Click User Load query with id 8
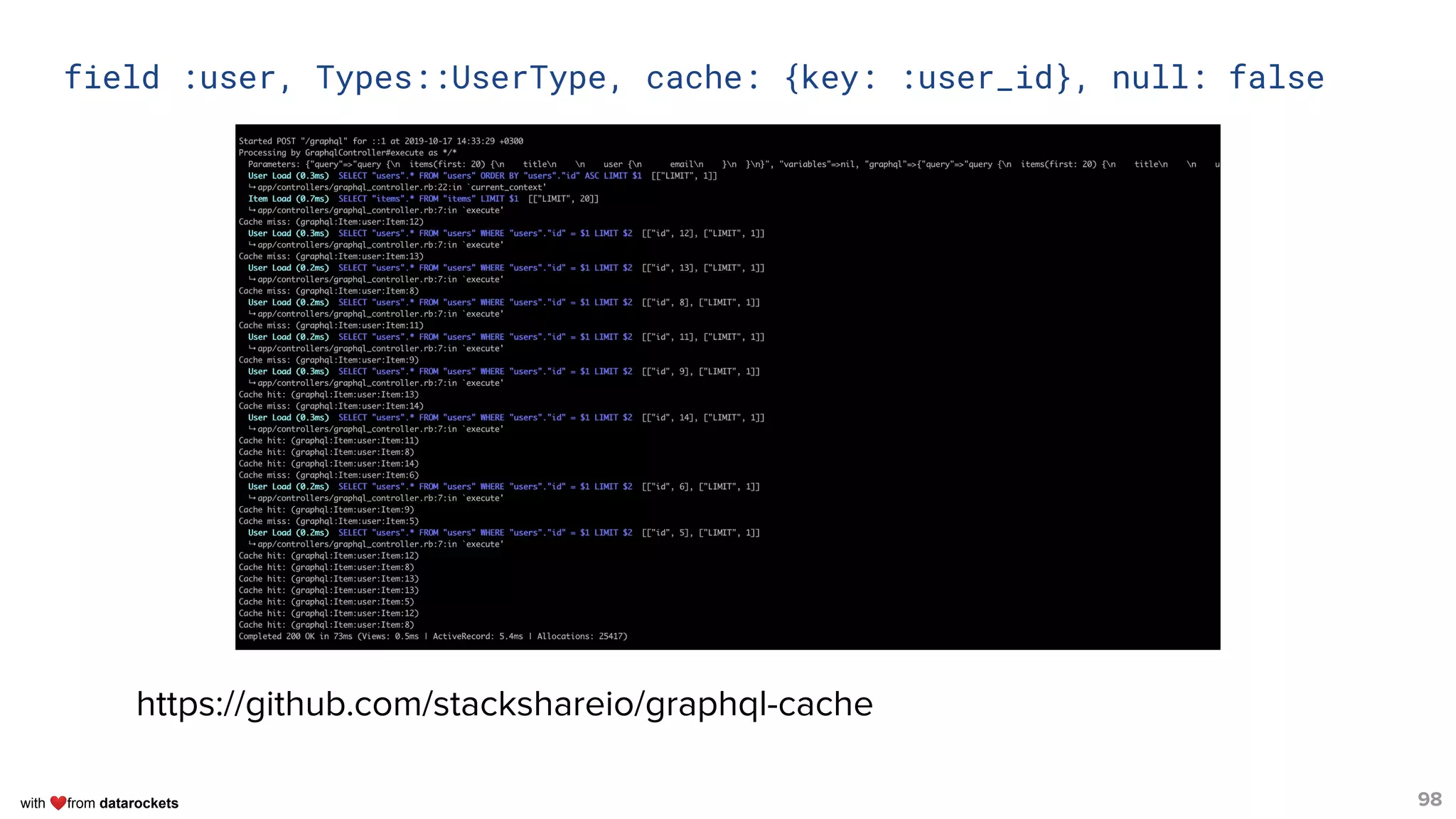1456x819 pixels. (503, 302)
